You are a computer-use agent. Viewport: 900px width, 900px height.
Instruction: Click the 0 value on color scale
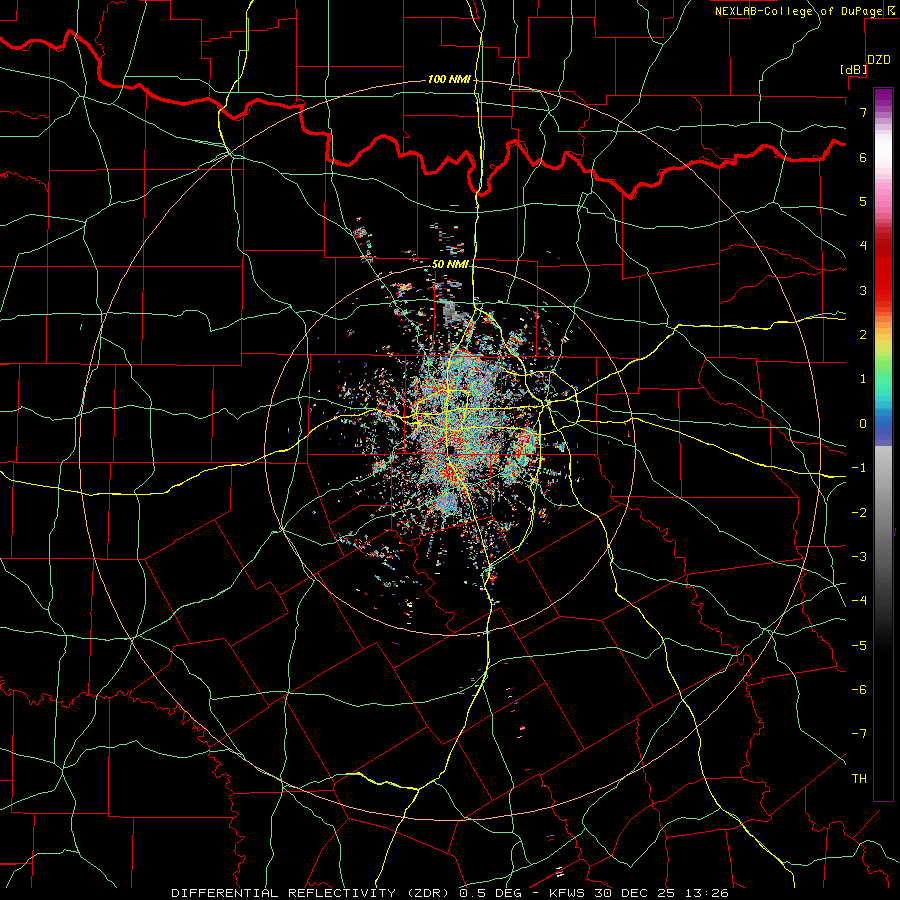tap(863, 424)
